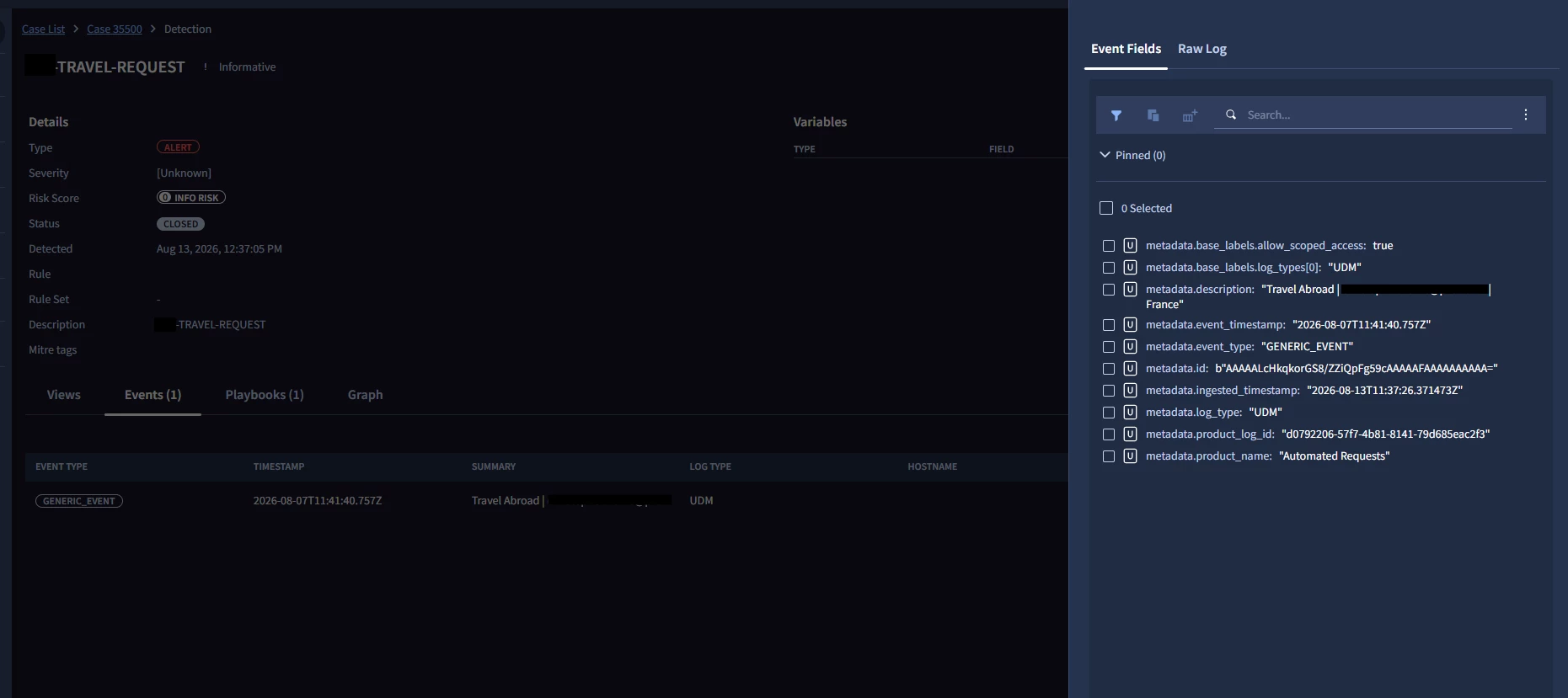
Task: Click the U badge next to metadata.log_type
Action: pyautogui.click(x=1130, y=412)
